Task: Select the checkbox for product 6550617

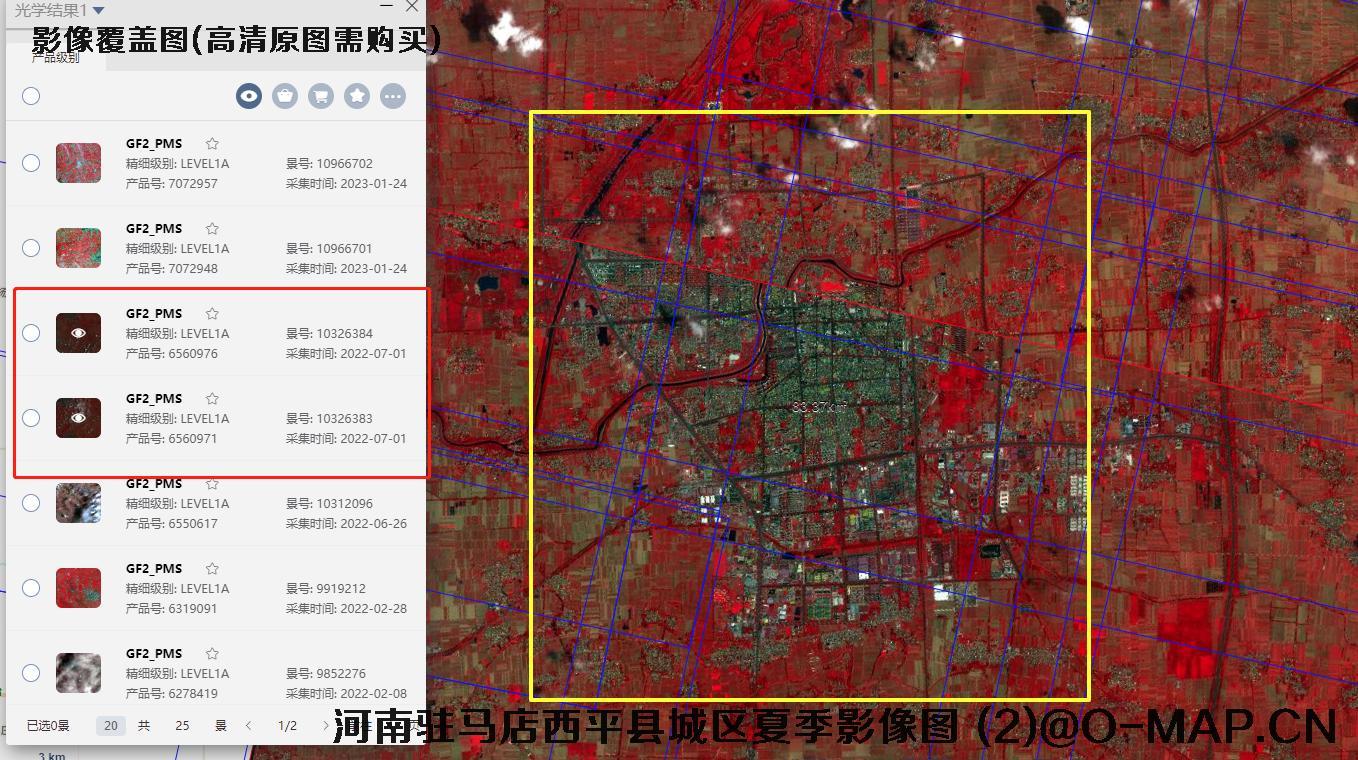Action: tap(31, 503)
